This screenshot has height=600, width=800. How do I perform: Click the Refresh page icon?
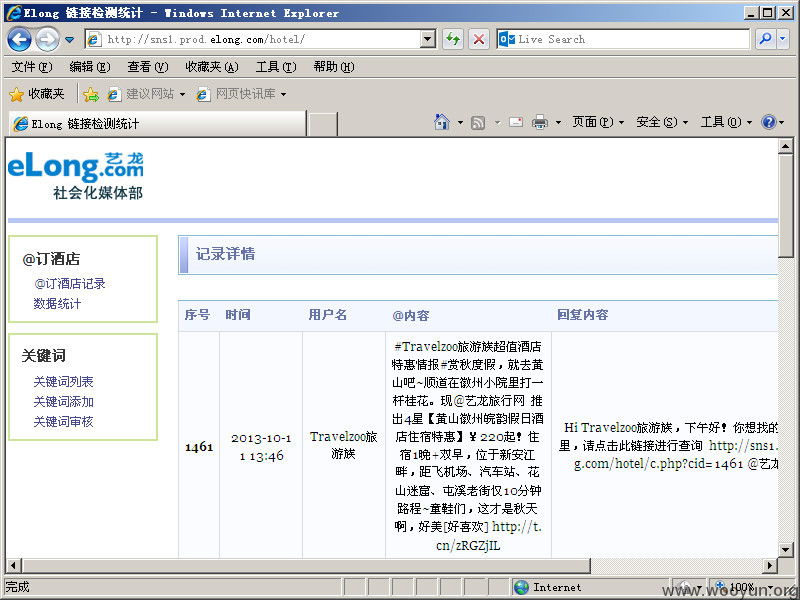(x=453, y=39)
